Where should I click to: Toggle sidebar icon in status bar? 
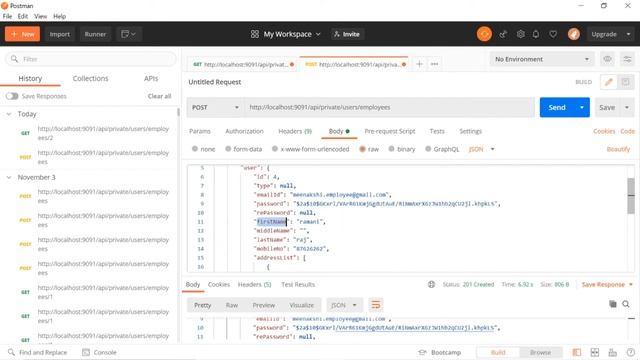[577, 352]
